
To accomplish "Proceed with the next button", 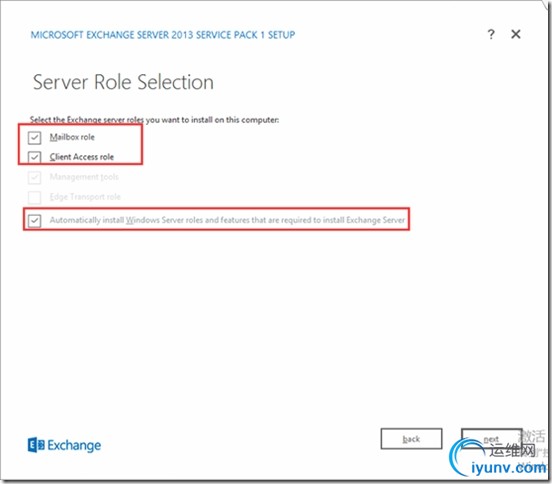I will click(x=491, y=439).
